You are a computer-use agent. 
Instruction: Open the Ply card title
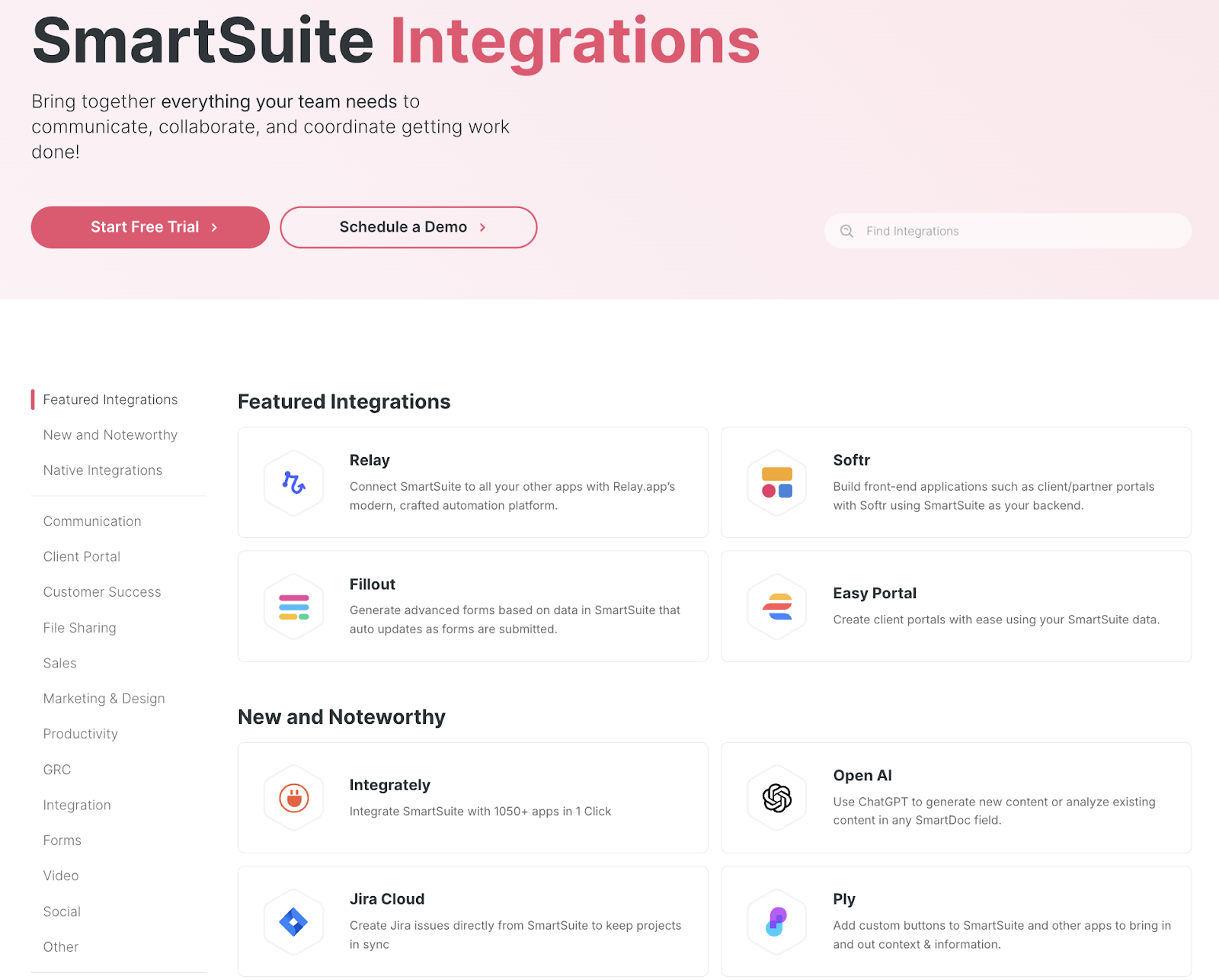[x=844, y=899]
